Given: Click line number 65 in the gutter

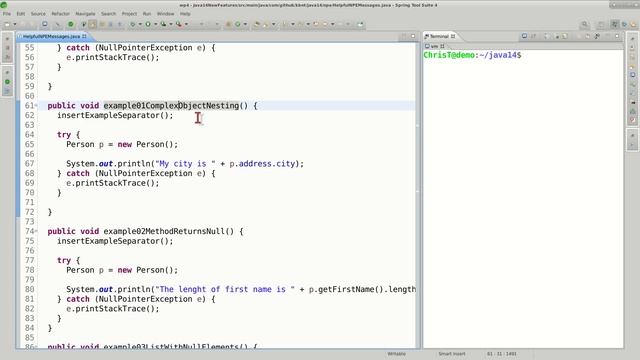Looking at the screenshot, I should pos(29,144).
